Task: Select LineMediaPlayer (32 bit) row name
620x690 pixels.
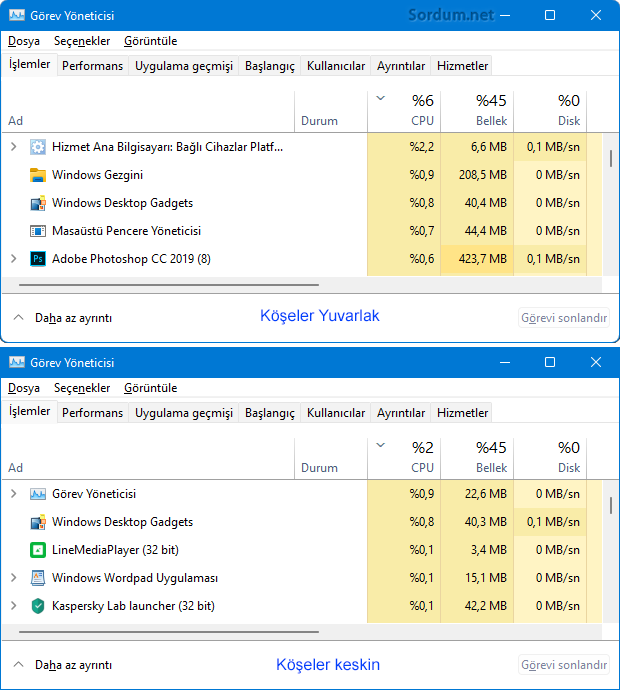Action: click(x=115, y=550)
